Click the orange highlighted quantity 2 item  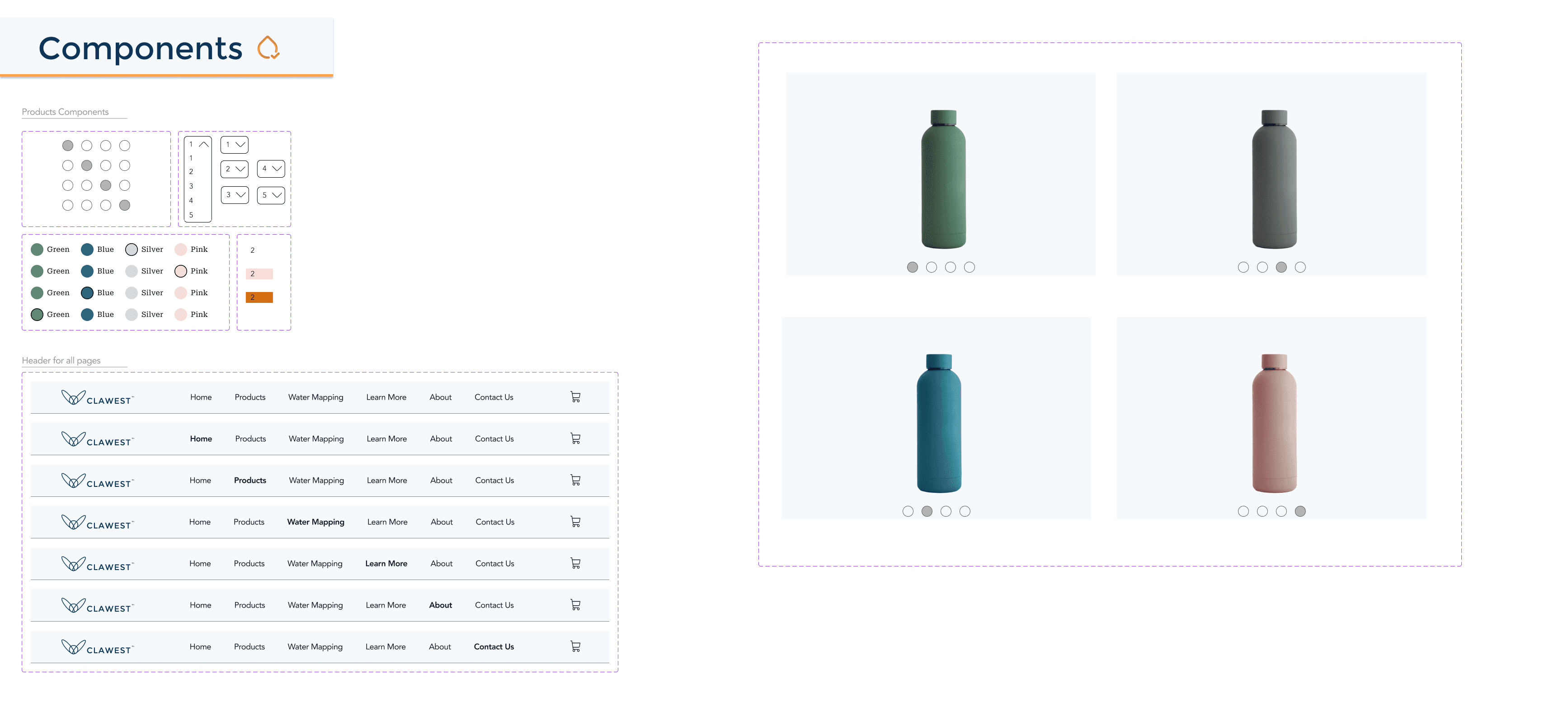click(259, 297)
